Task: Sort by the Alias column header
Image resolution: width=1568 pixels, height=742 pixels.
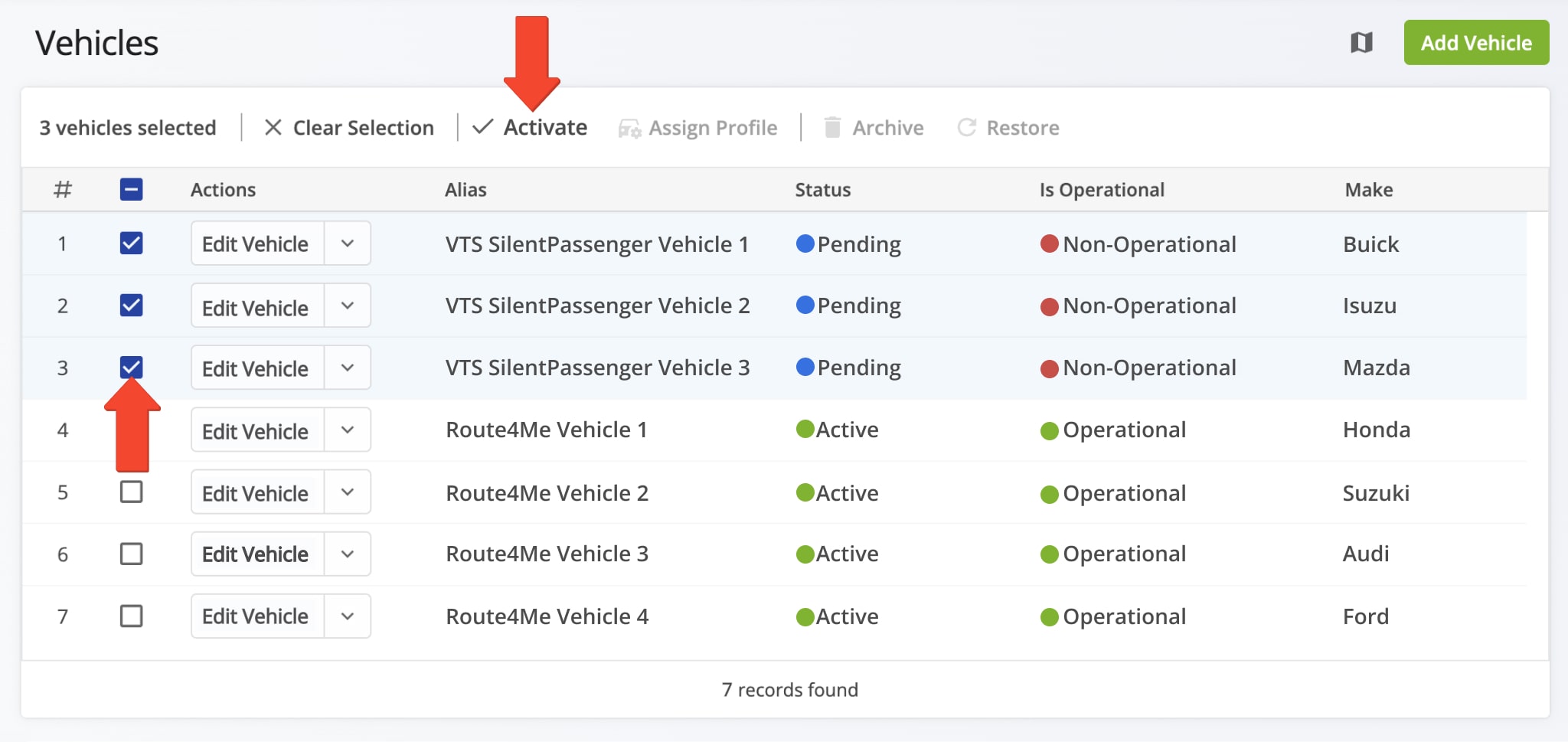Action: coord(465,190)
